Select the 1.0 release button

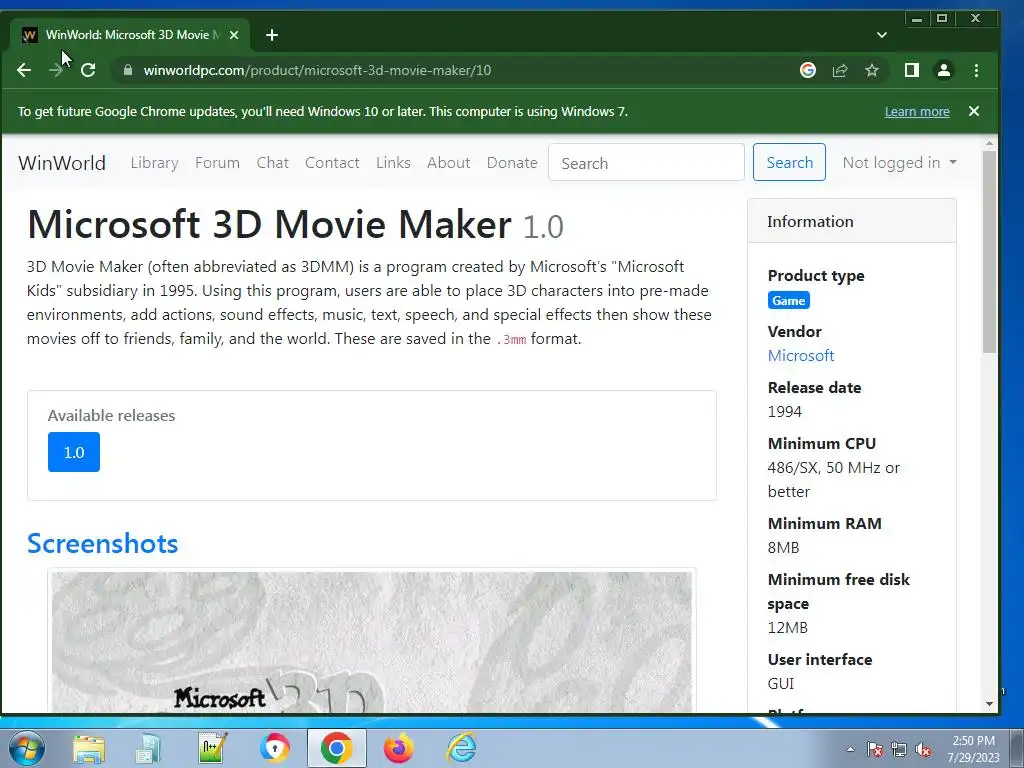click(74, 452)
